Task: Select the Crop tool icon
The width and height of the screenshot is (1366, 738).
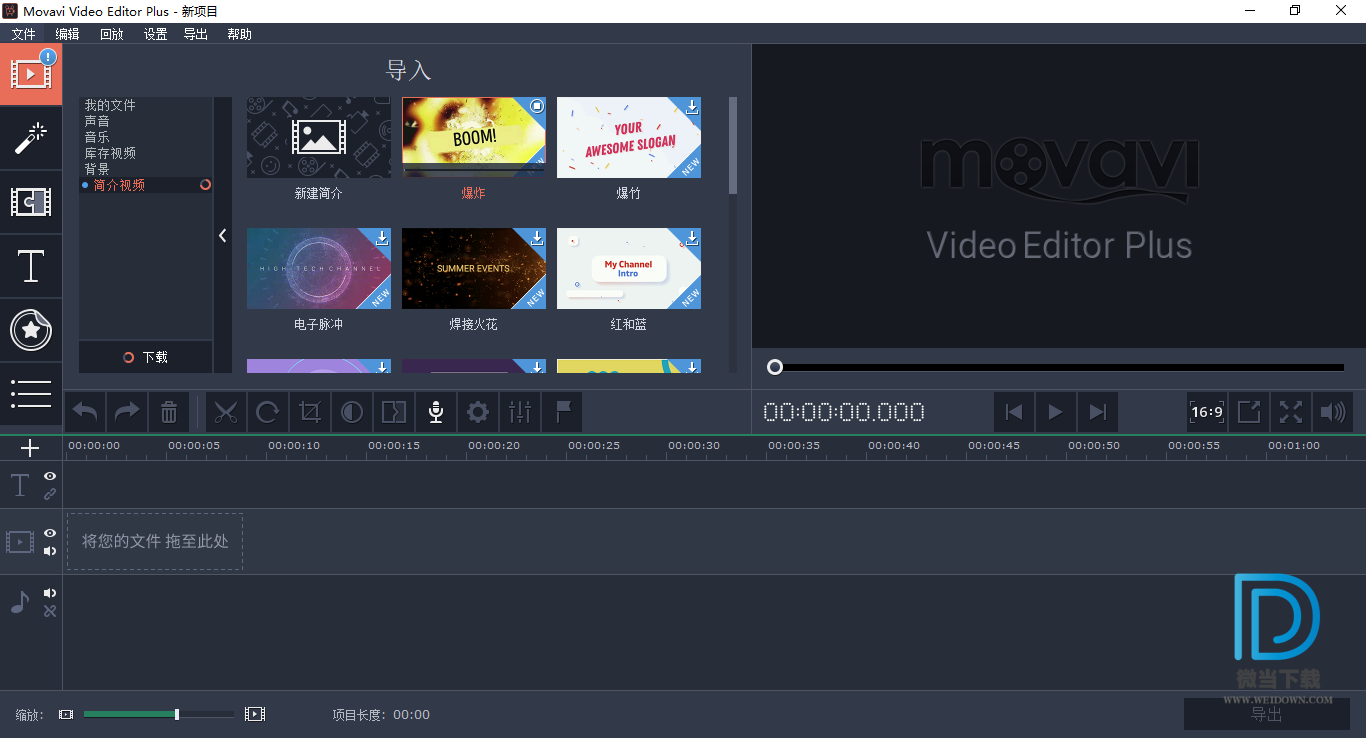Action: tap(310, 412)
